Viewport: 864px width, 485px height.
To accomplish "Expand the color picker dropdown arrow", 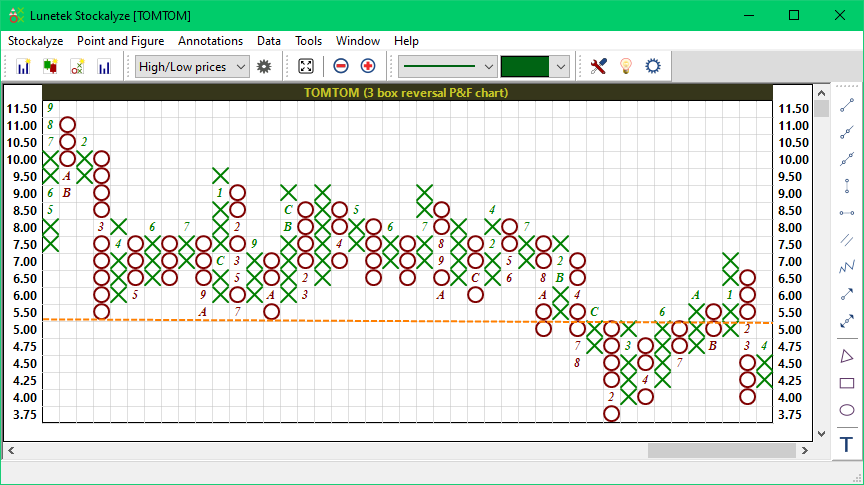I will 560,67.
